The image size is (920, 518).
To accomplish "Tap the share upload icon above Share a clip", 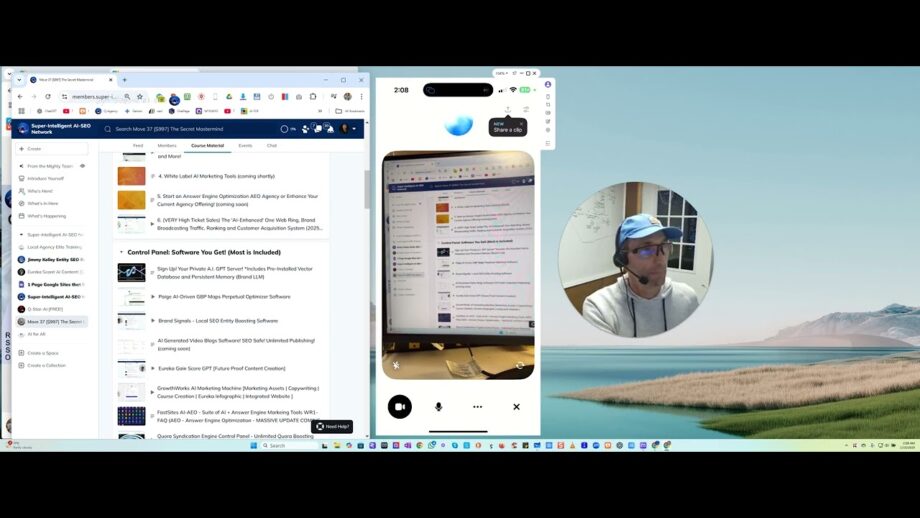I will (x=508, y=110).
